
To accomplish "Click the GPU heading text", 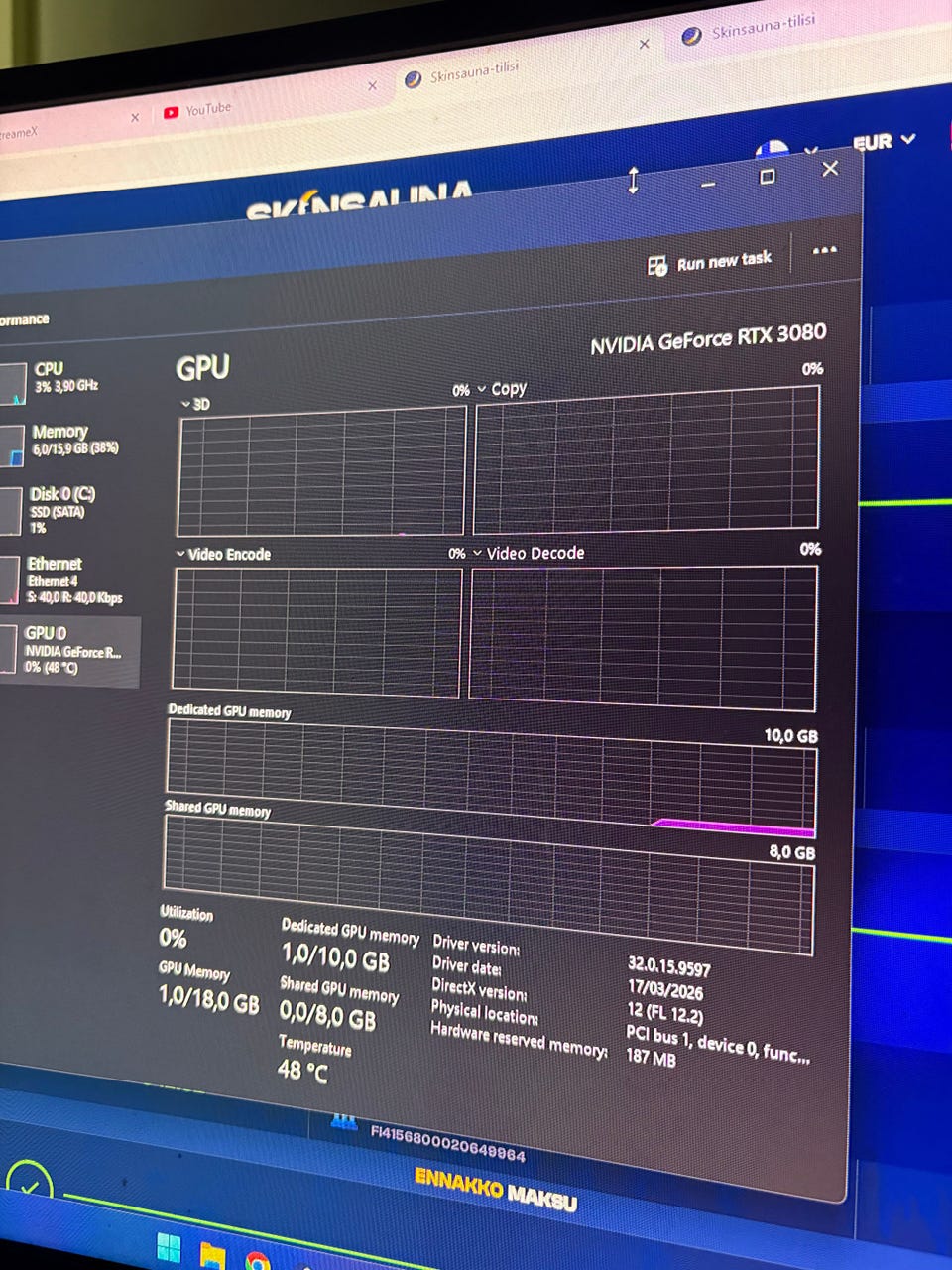I will [x=202, y=368].
